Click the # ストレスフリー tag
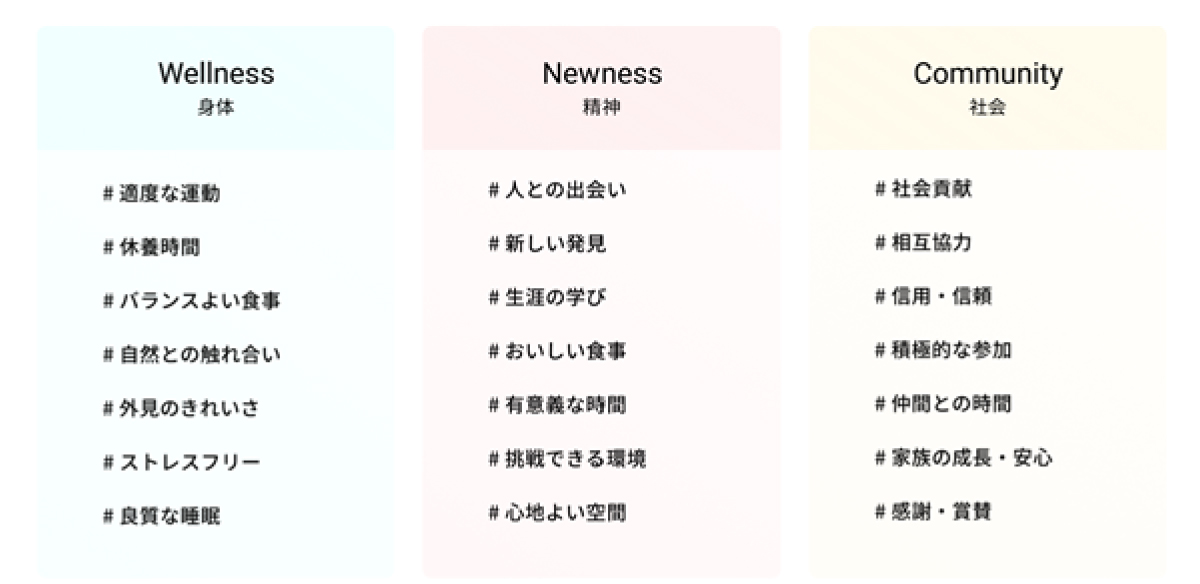 181,463
